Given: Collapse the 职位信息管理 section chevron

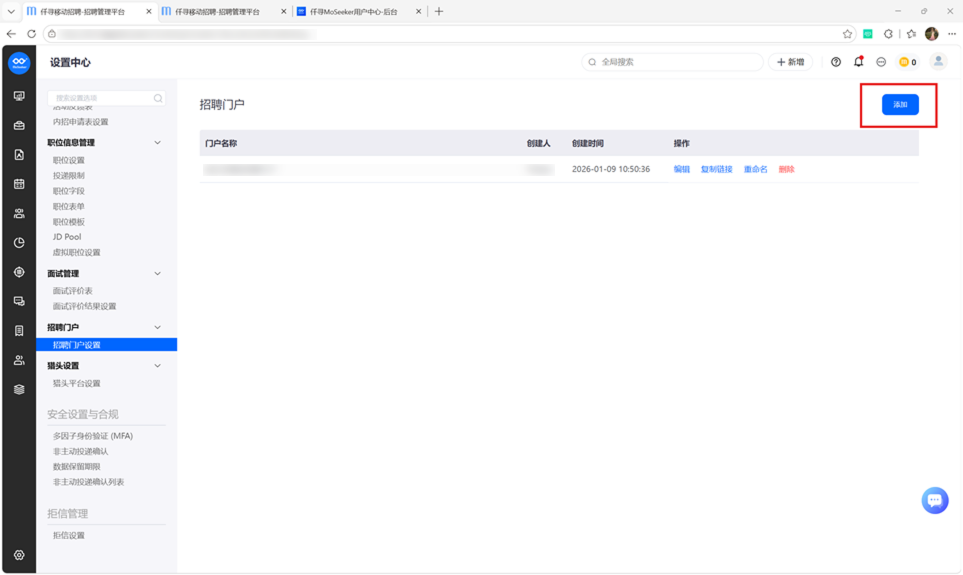Looking at the screenshot, I should point(157,143).
